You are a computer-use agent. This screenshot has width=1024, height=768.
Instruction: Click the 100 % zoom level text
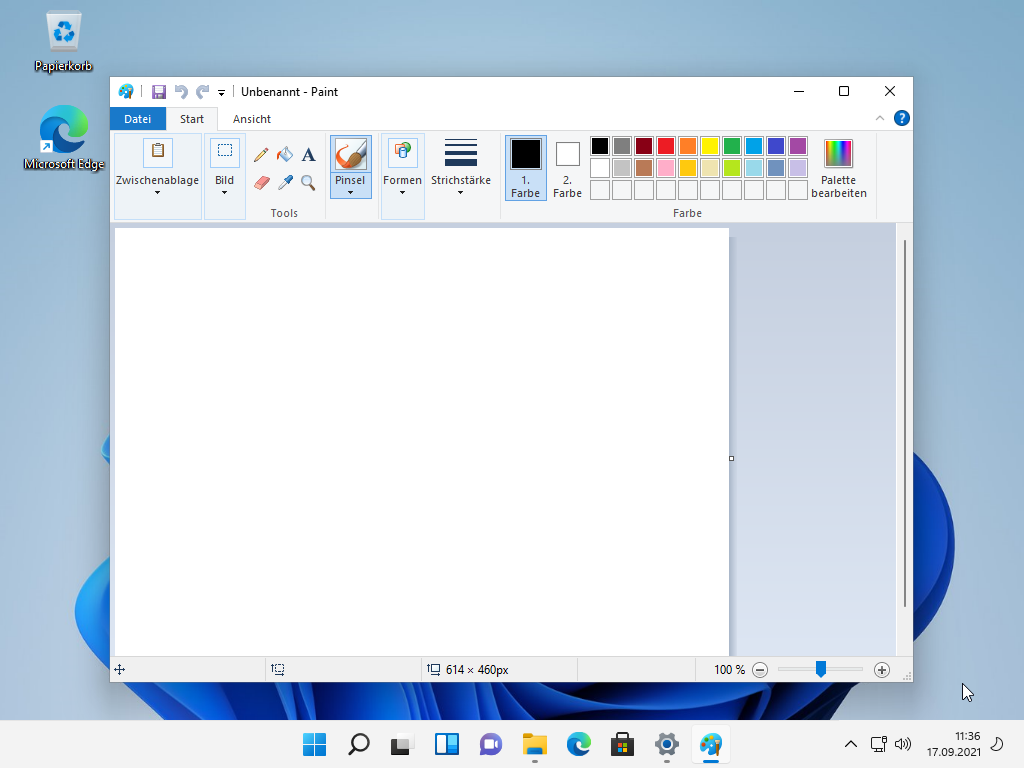point(729,670)
